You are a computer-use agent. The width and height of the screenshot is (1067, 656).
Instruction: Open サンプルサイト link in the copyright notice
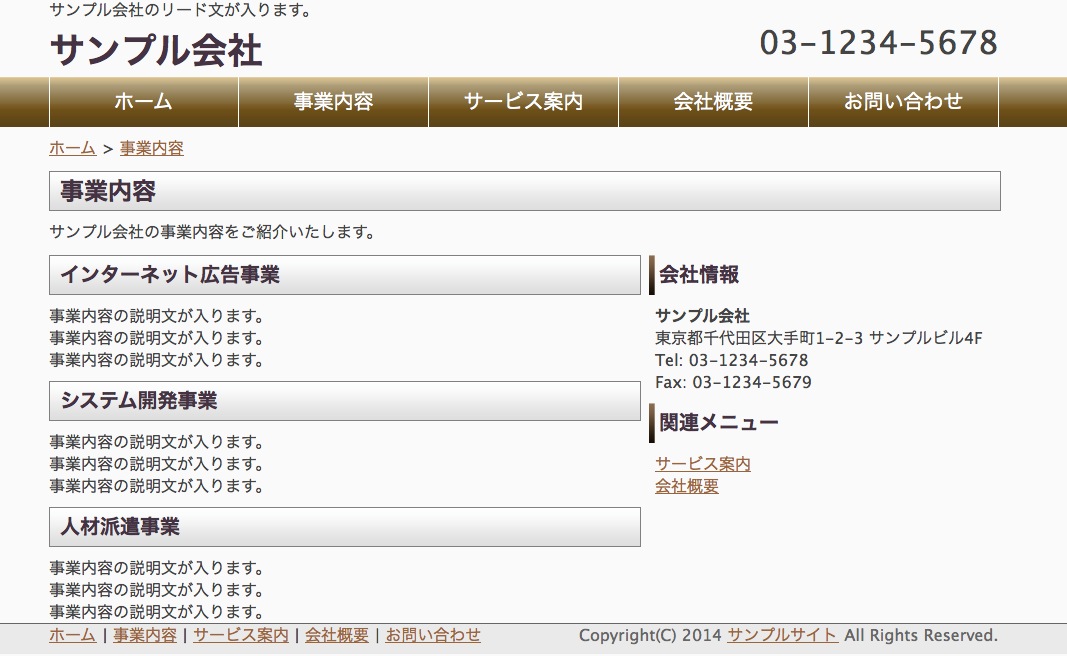tap(782, 635)
